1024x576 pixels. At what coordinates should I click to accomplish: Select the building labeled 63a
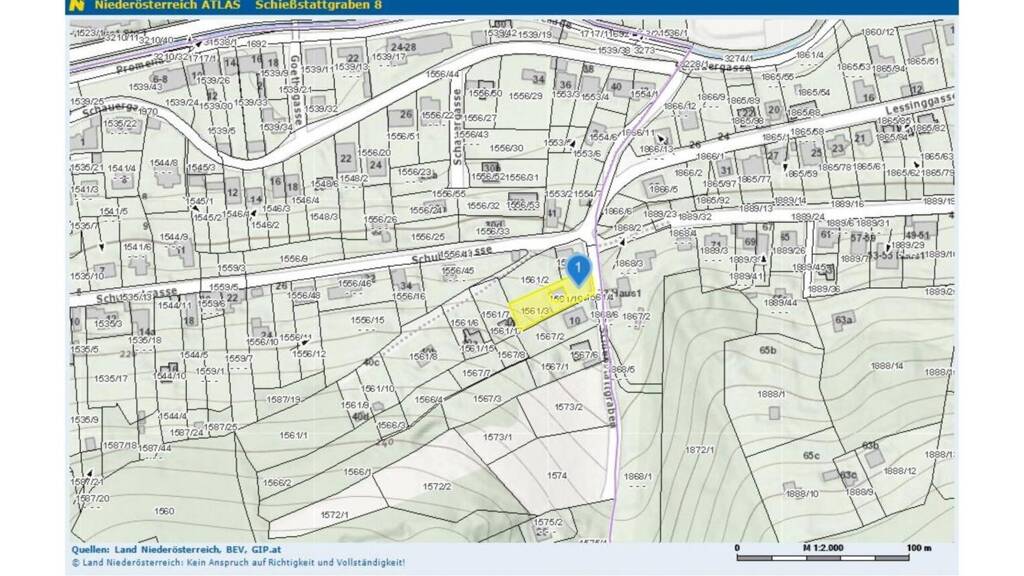[843, 320]
